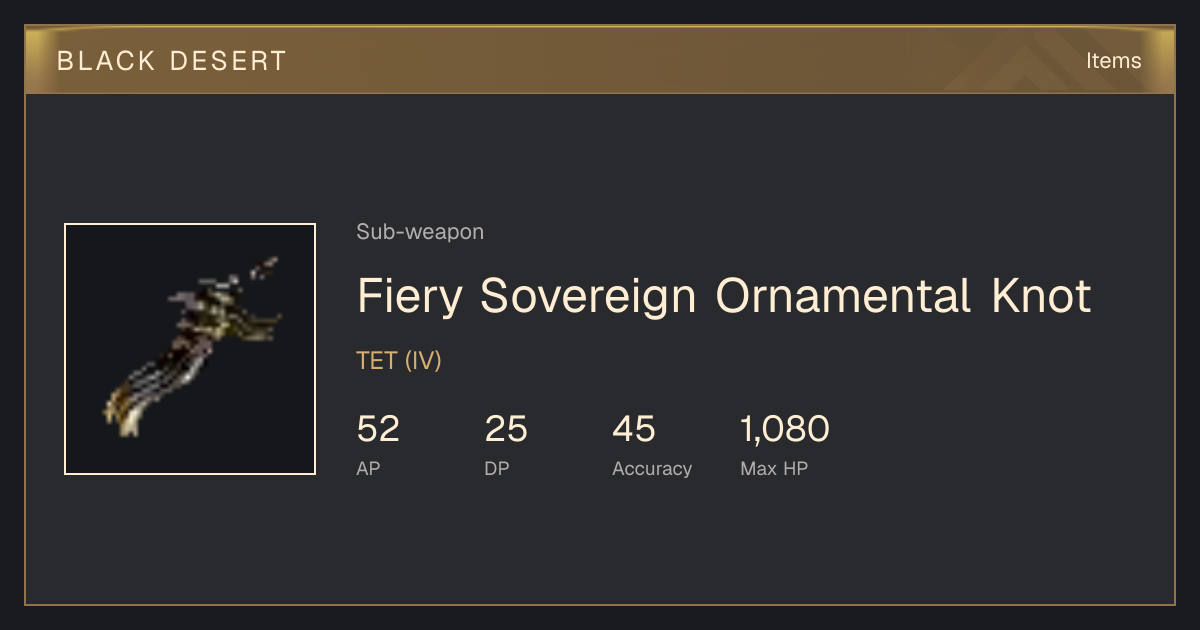Viewport: 1200px width, 630px height.
Task: Click the 52 AP value
Action: (x=378, y=429)
